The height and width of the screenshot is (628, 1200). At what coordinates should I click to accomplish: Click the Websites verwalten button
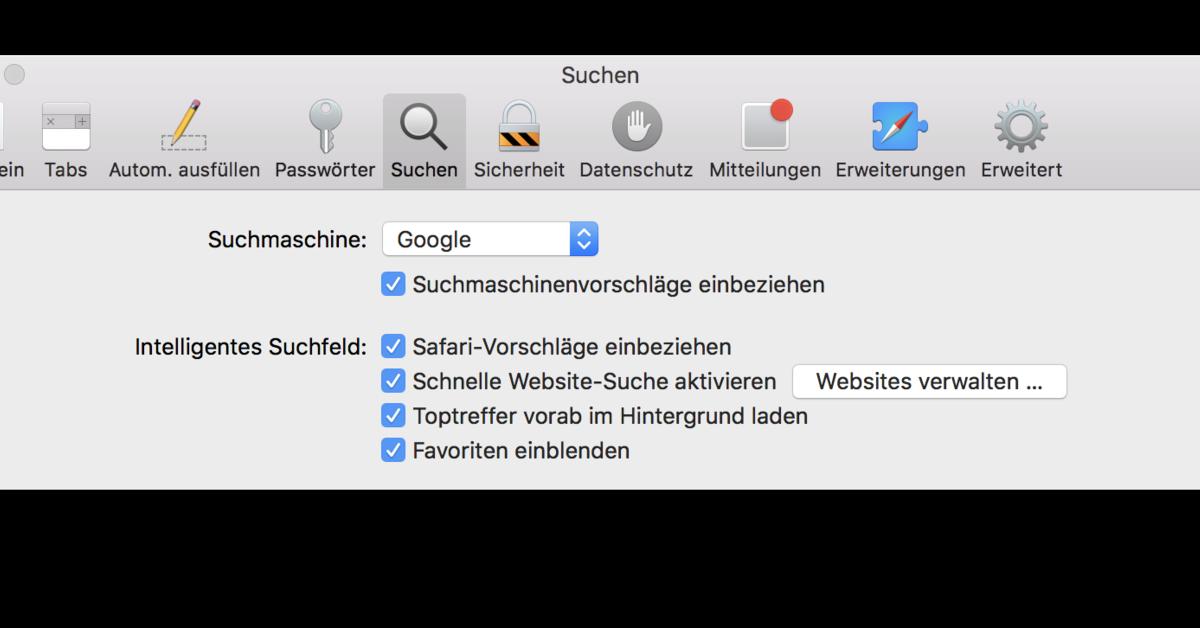pyautogui.click(x=929, y=381)
